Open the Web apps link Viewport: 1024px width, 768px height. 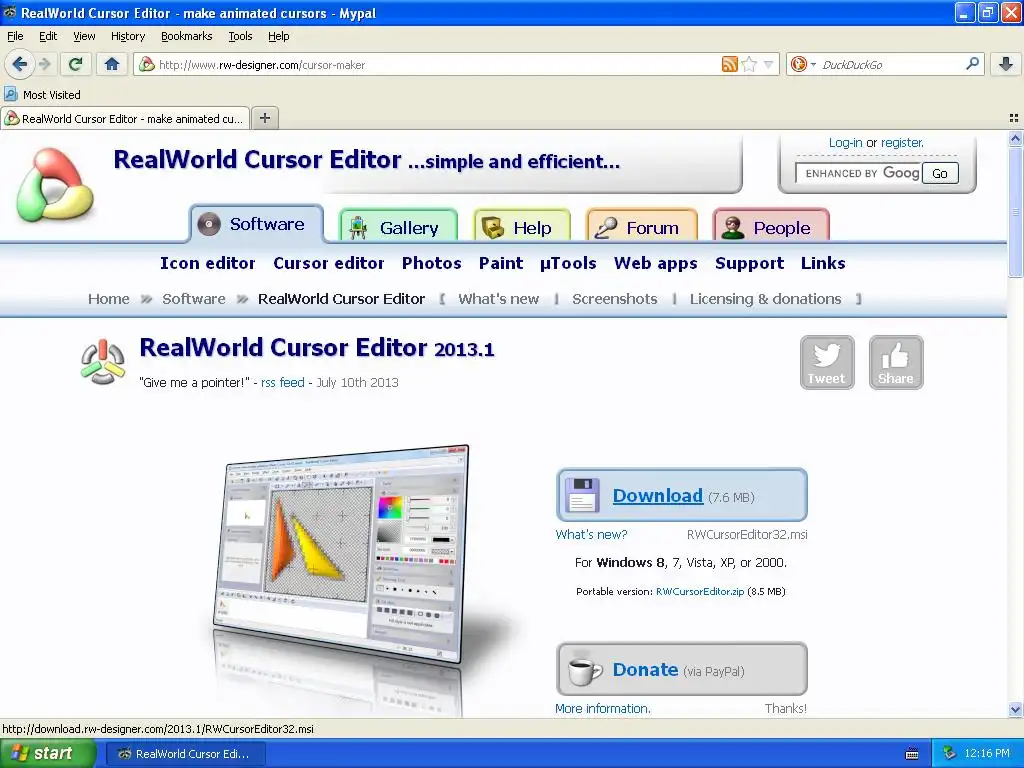coord(656,263)
